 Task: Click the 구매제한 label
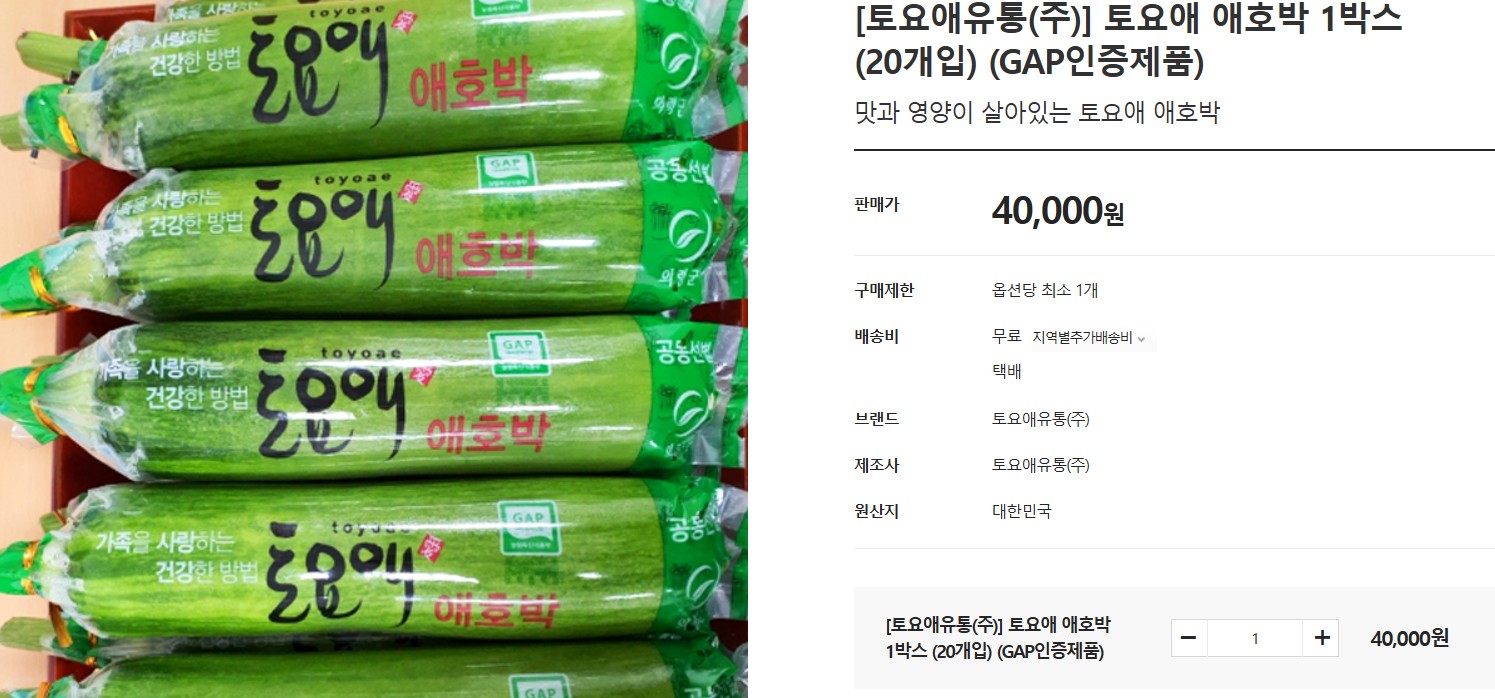coord(884,291)
